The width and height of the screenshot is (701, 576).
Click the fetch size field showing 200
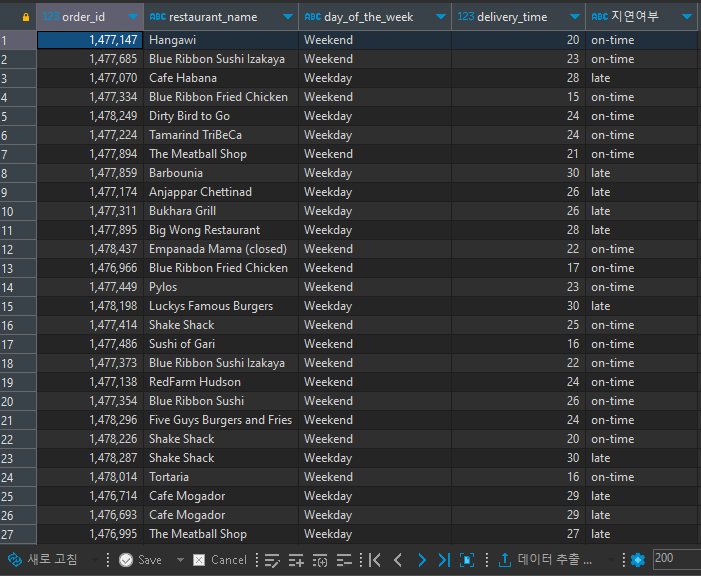(676, 559)
